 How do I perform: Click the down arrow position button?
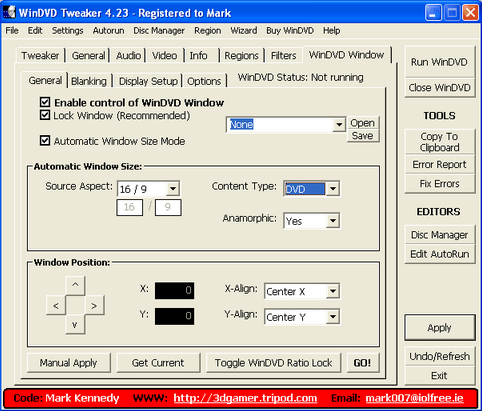(75, 324)
